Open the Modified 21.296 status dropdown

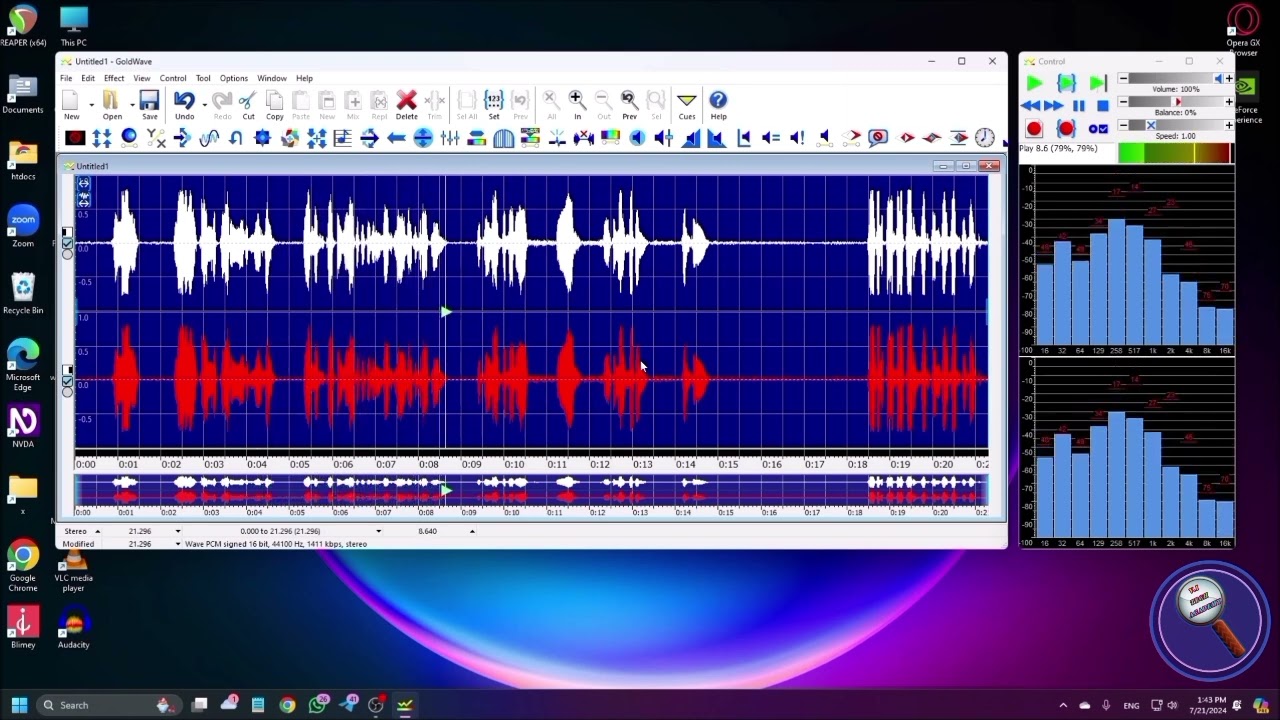(178, 544)
